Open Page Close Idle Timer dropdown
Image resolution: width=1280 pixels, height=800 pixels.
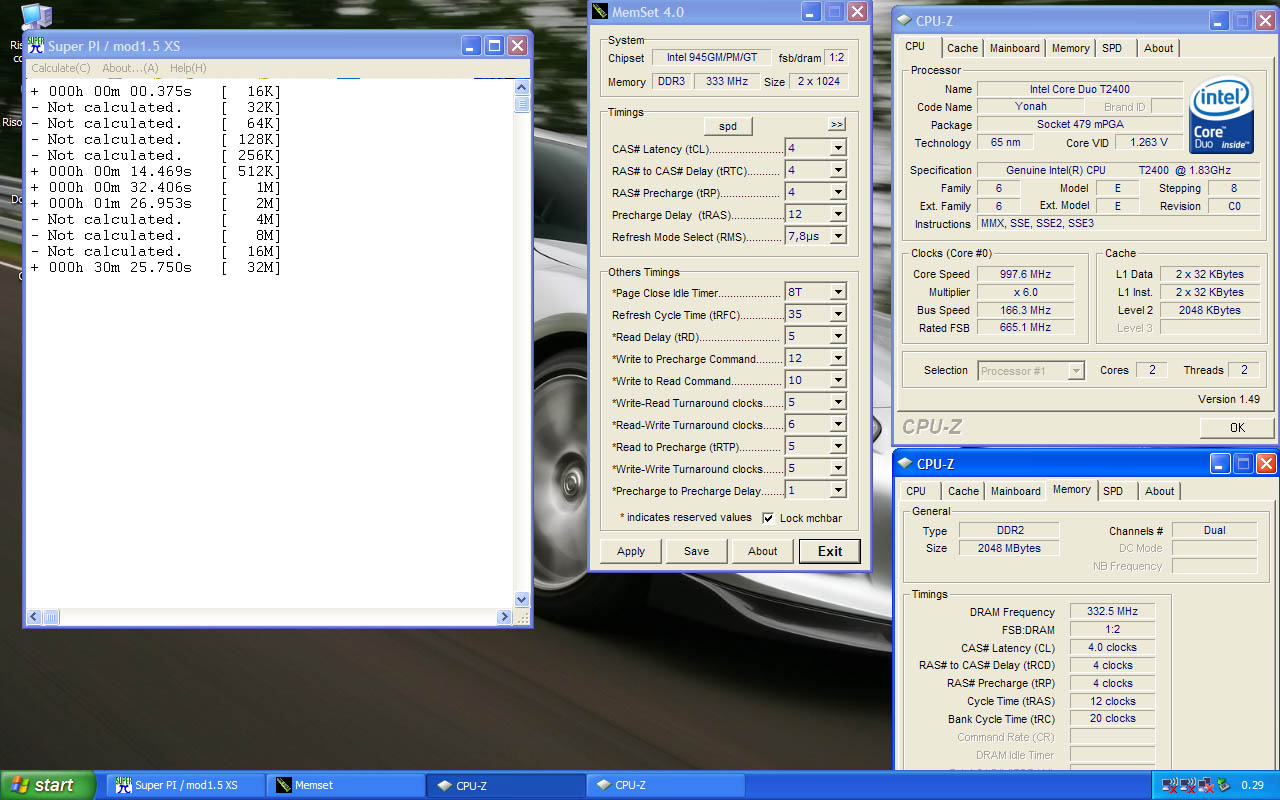pyautogui.click(x=838, y=292)
